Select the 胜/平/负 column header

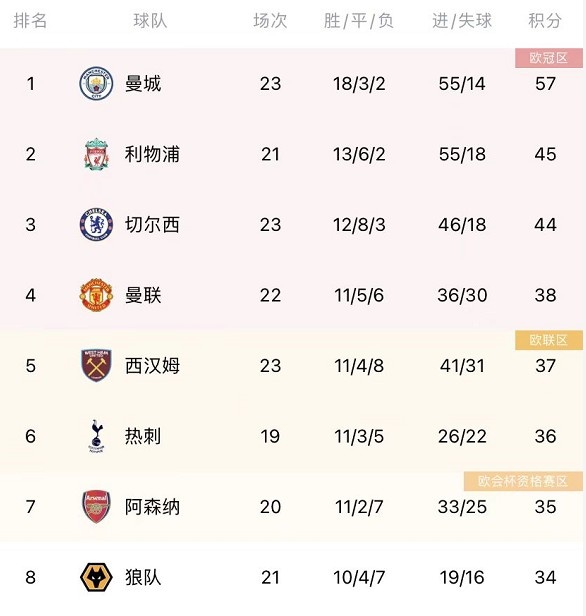[x=359, y=21]
